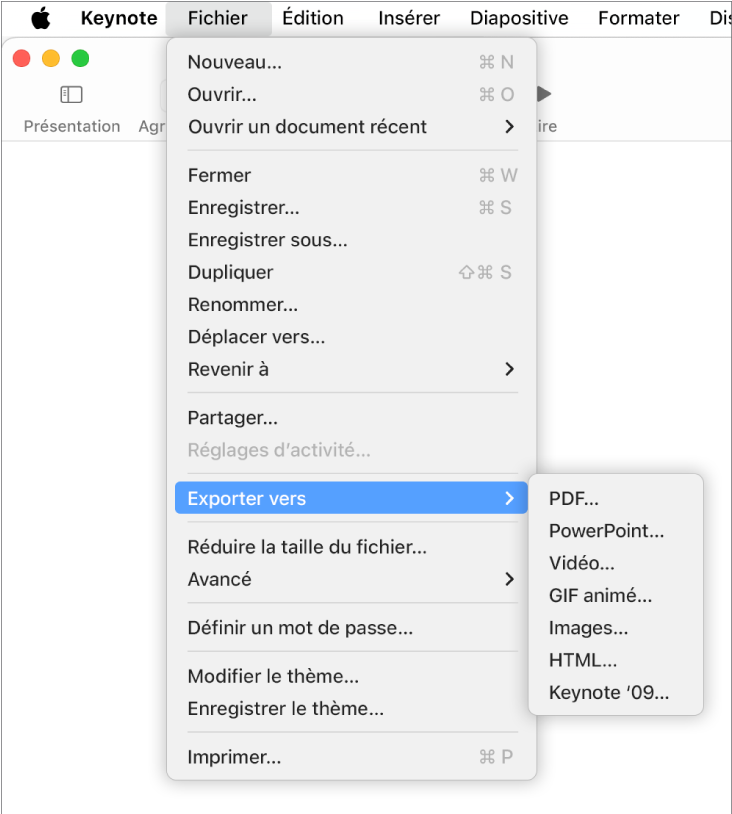Screen dimensions: 732x814
Task: Open the Formater menu
Action: coord(637,17)
